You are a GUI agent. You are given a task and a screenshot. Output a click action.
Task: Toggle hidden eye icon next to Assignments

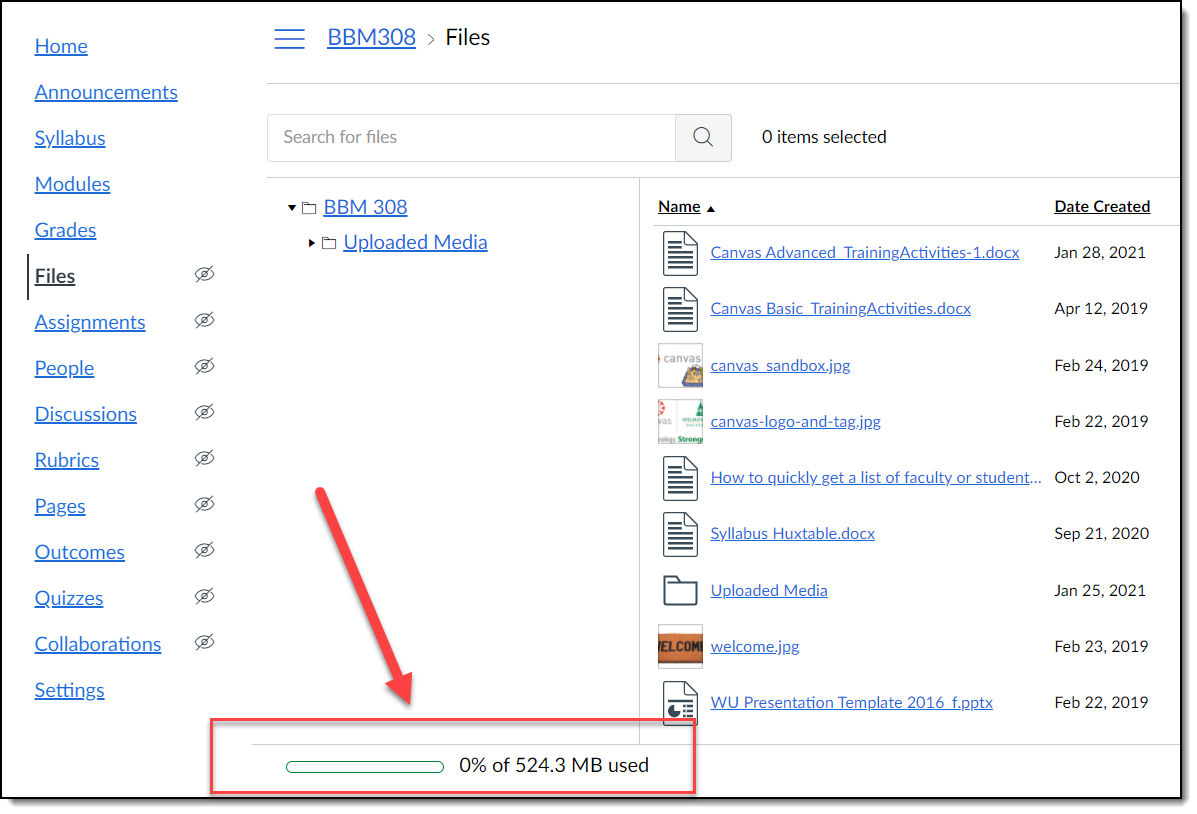pos(204,320)
